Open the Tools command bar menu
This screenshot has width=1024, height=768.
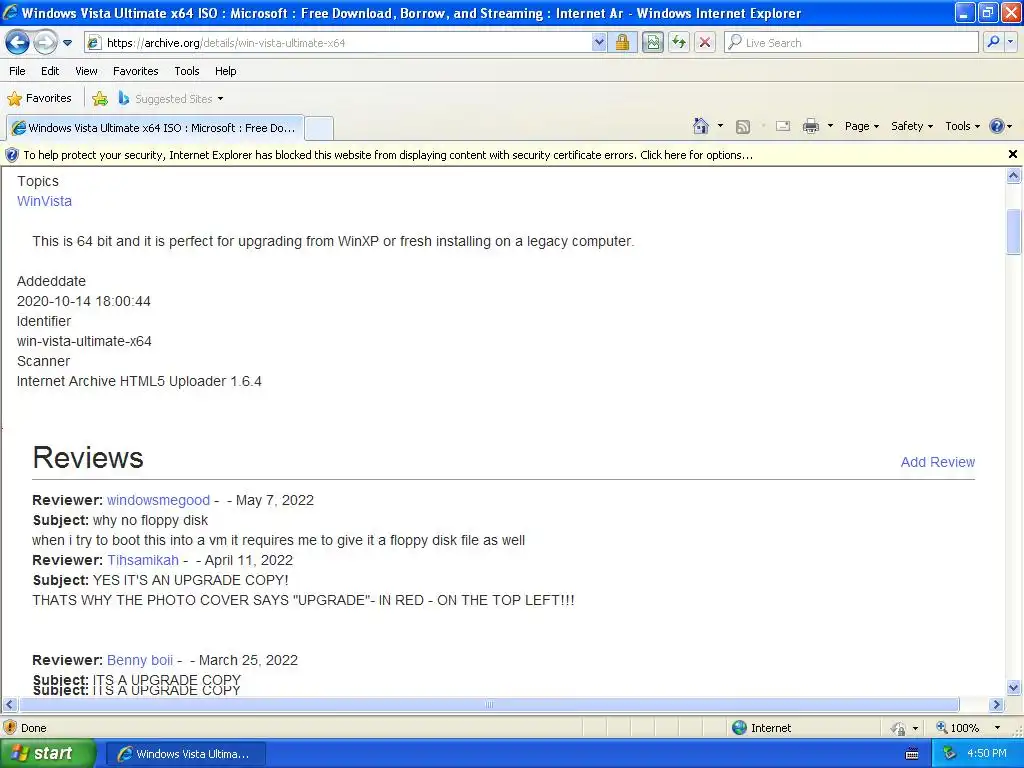point(962,127)
